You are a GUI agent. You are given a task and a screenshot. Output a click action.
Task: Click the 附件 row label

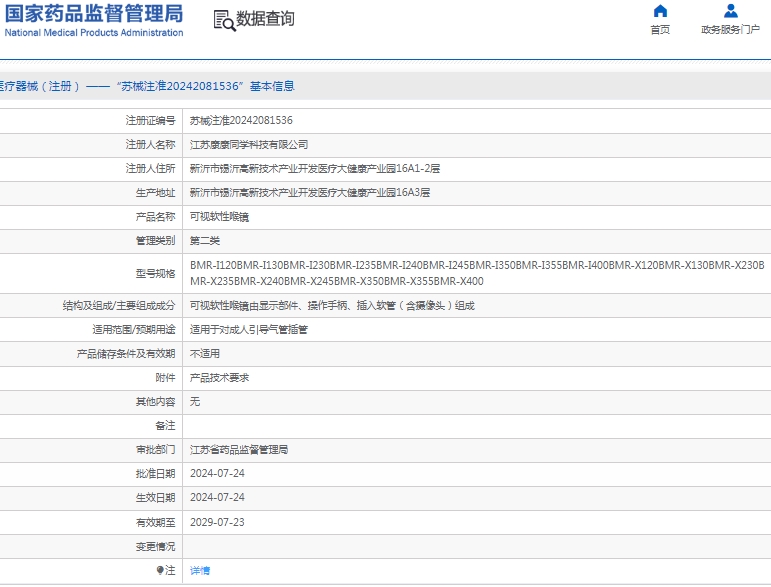pyautogui.click(x=165, y=378)
